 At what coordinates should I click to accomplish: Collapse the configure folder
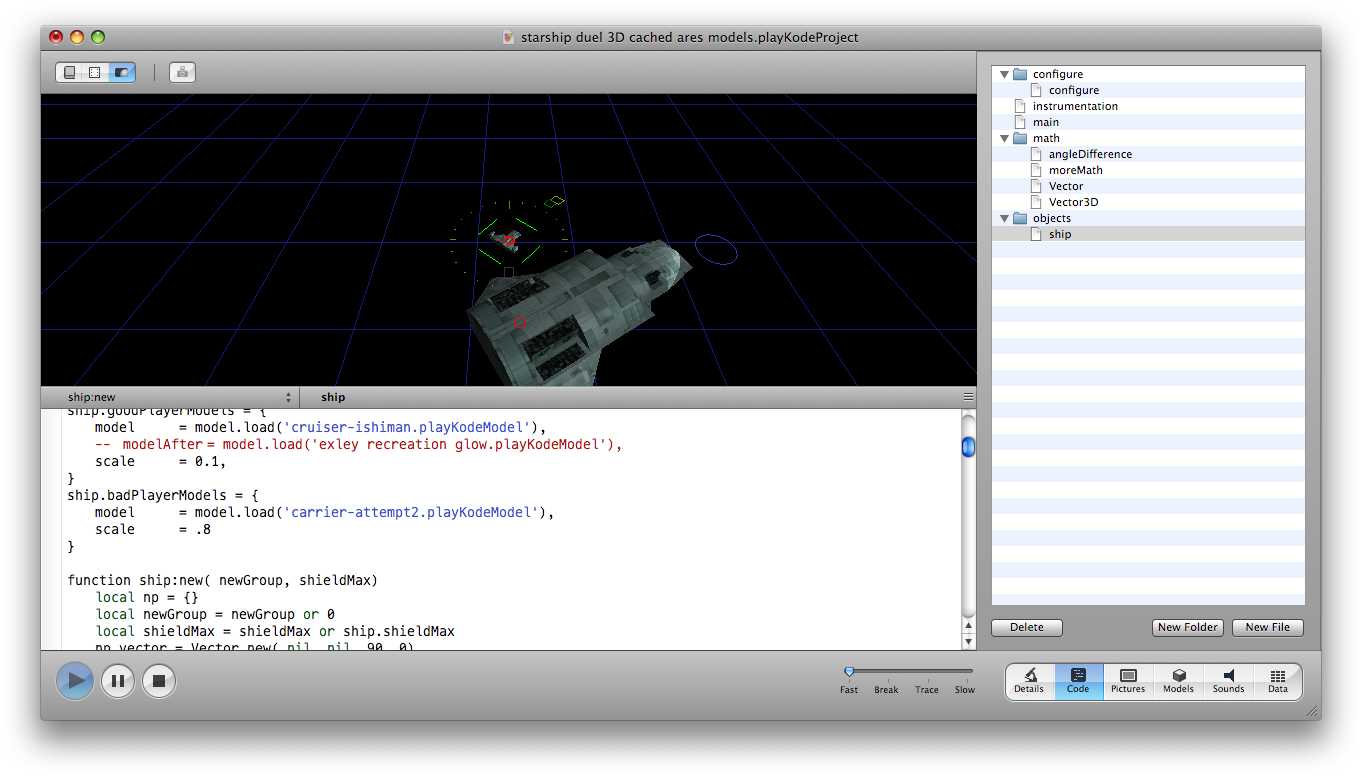coord(1004,74)
